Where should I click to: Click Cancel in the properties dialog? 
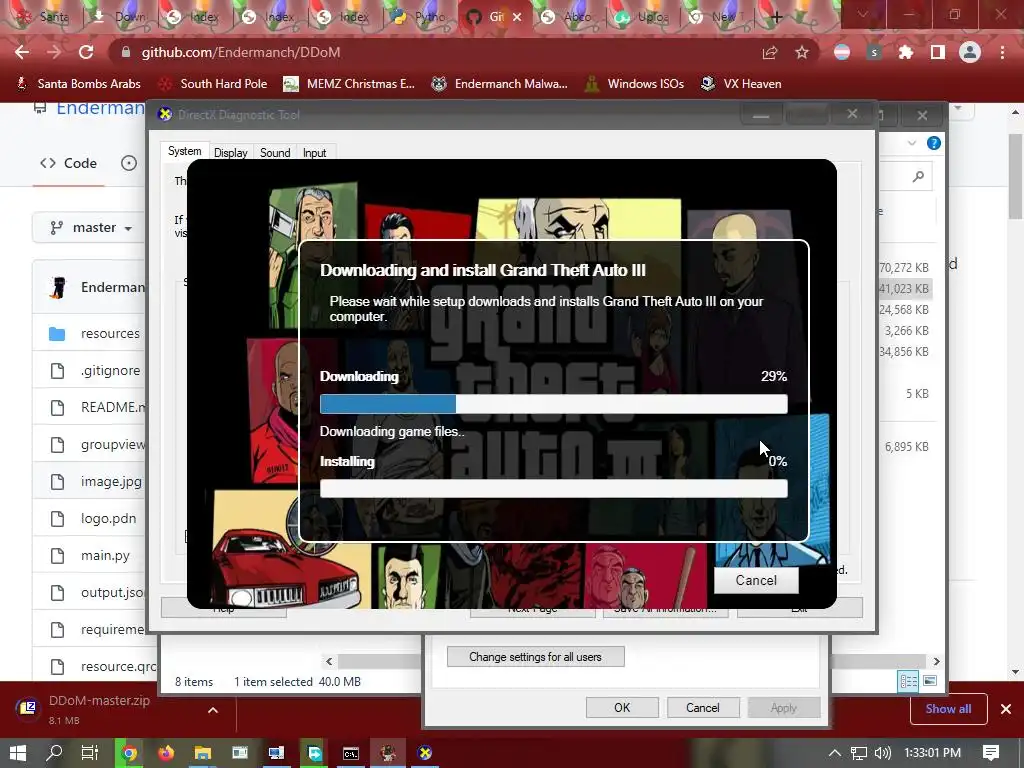(x=703, y=708)
